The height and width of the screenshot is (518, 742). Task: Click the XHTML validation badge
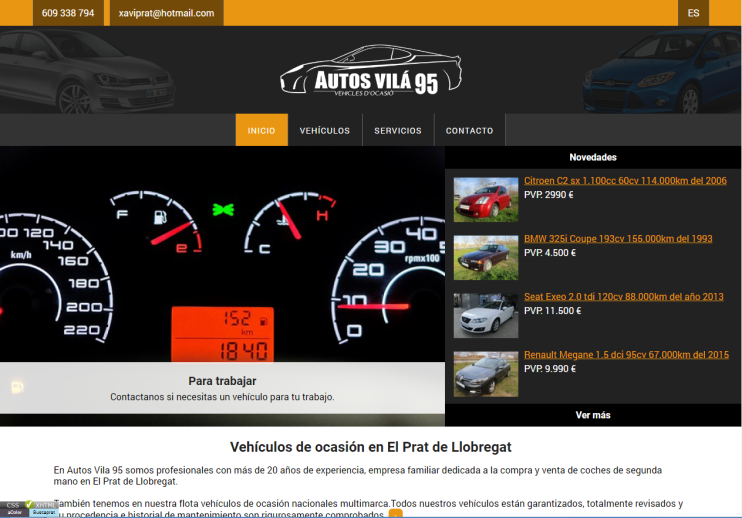tap(45, 505)
